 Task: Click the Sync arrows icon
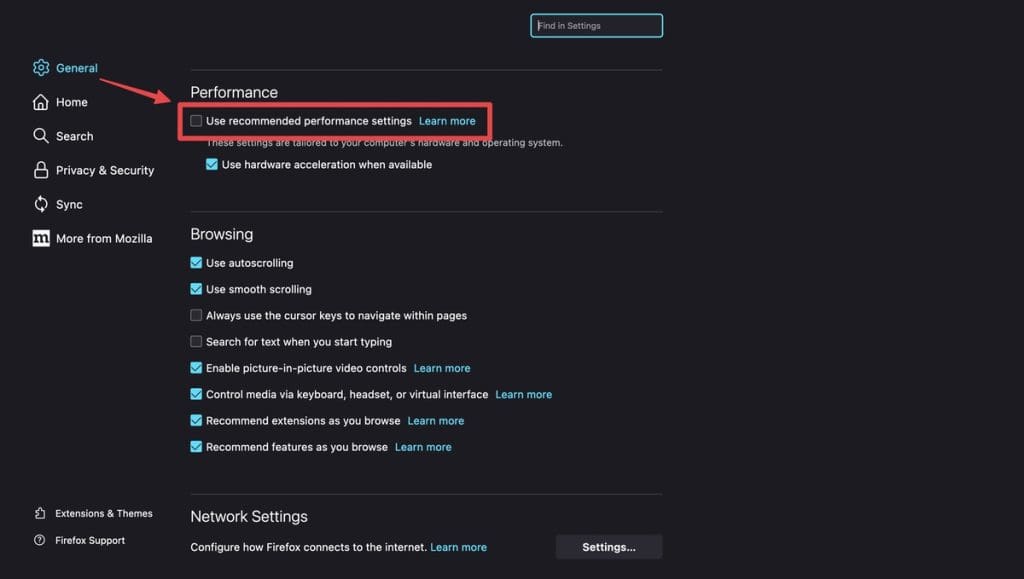(x=41, y=204)
